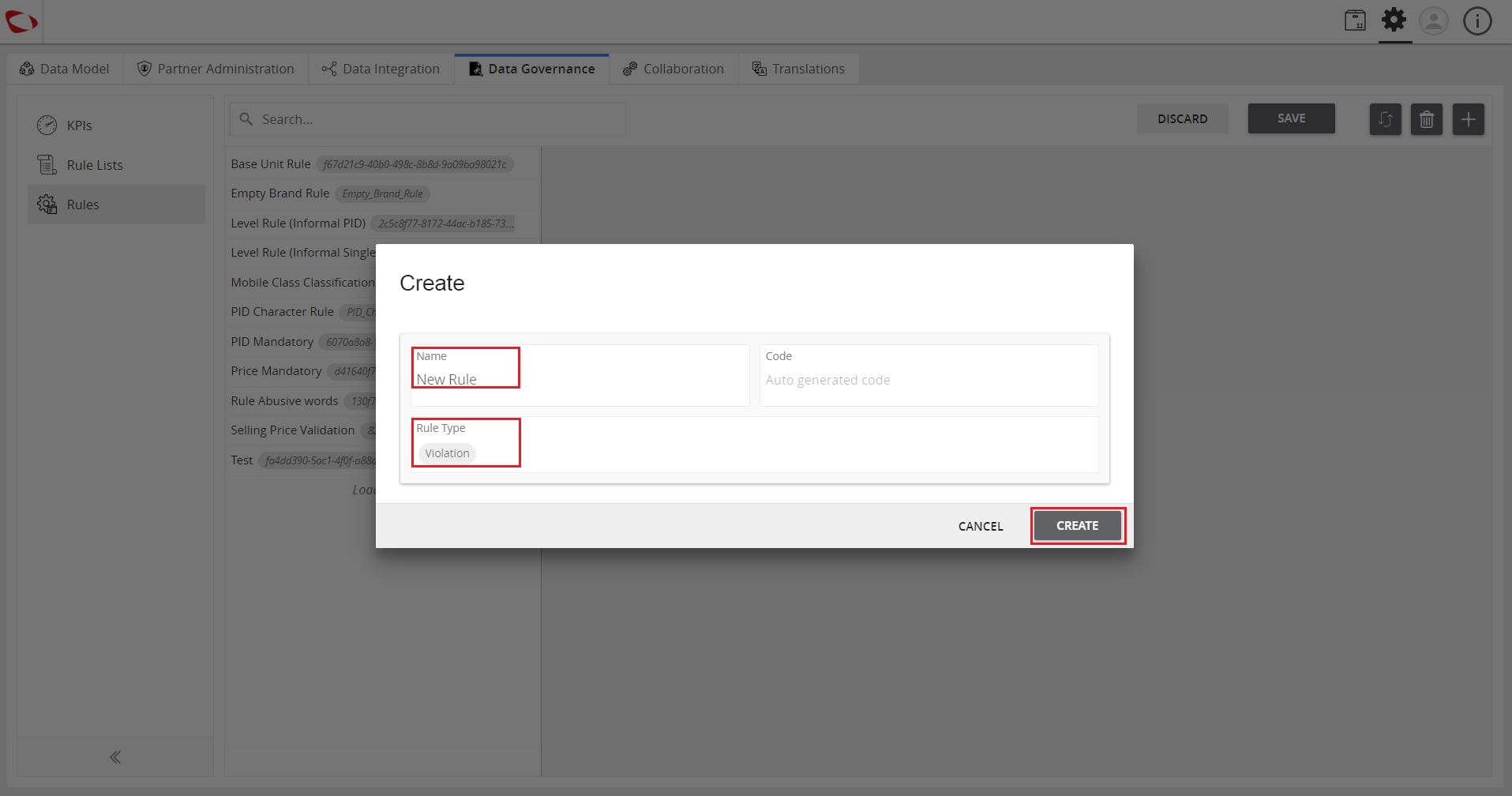This screenshot has height=796, width=1512.
Task: Click the CREATE button in dialog
Action: (1077, 526)
